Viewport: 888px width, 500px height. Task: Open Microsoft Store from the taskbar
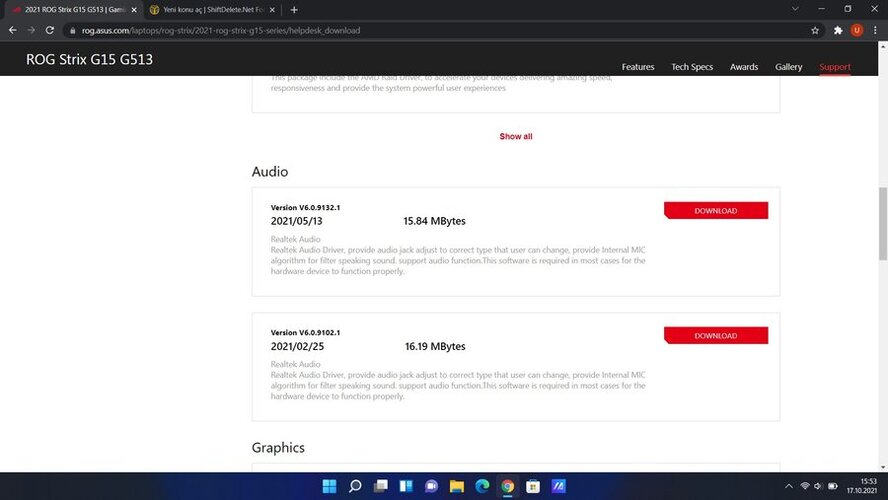533,486
